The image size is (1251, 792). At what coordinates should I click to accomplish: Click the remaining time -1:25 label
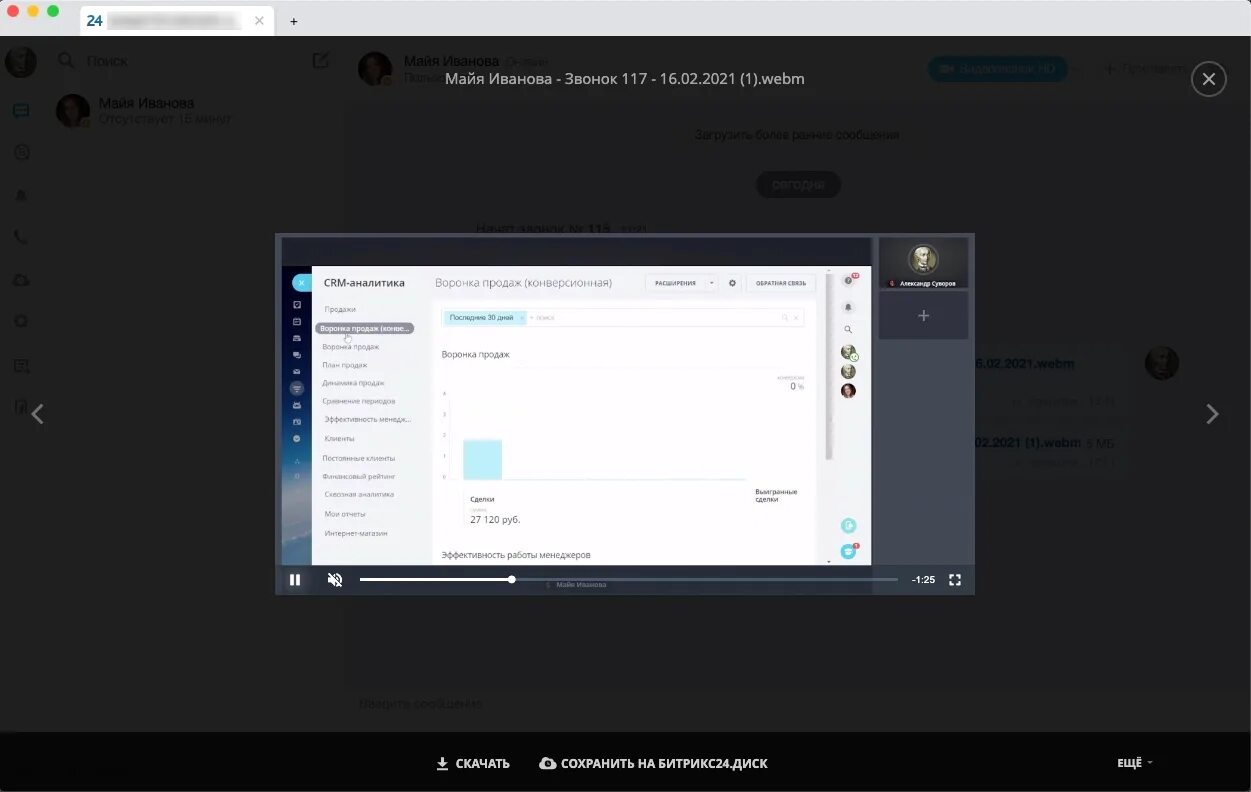tap(923, 580)
